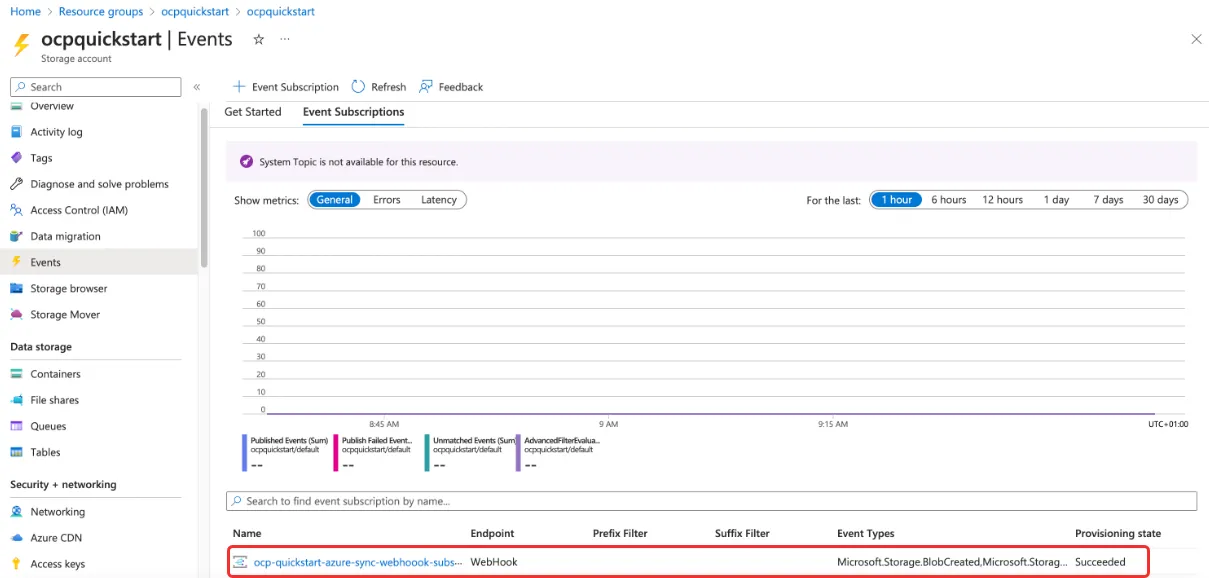Set time range to 6 hours
This screenshot has width=1209, height=578.
coord(949,200)
